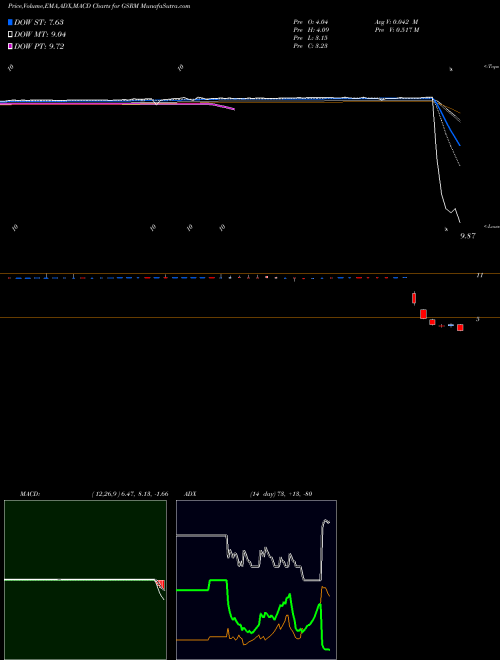Click the MACD (12,26,9) values text
This screenshot has width=500, height=660.
tap(130, 494)
